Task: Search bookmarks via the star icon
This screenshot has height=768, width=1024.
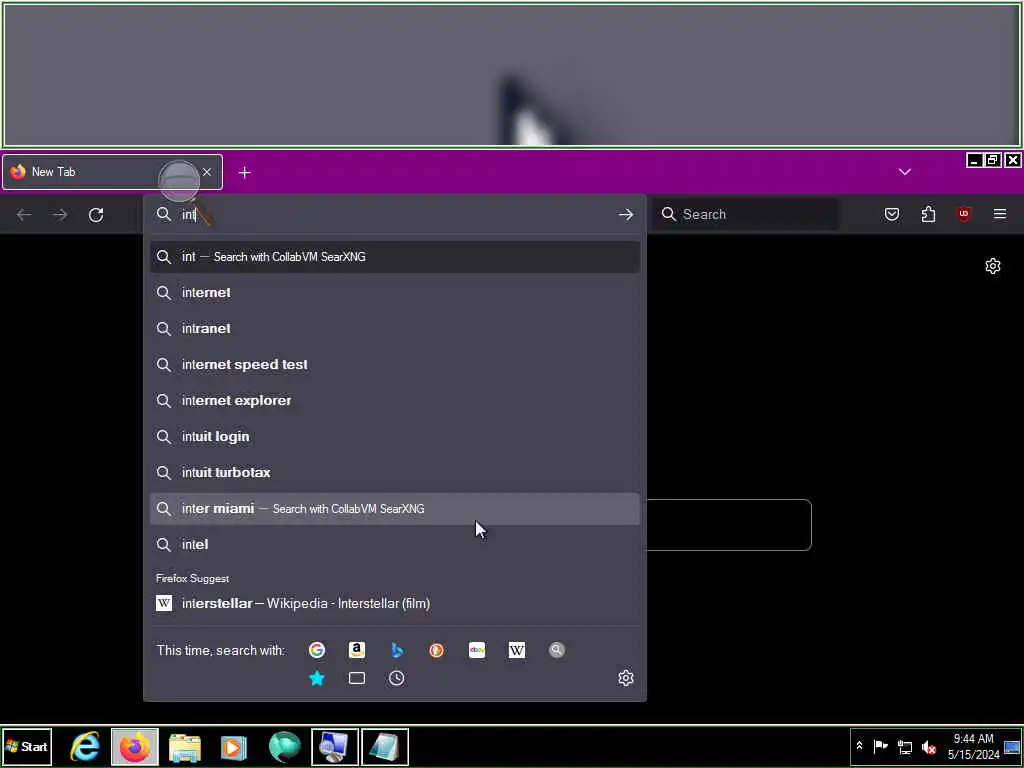Action: point(317,678)
